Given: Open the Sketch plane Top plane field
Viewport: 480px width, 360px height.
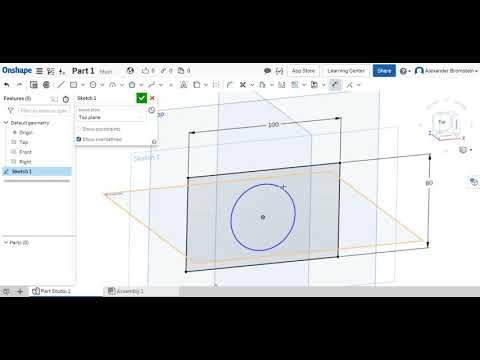Looking at the screenshot, I should coord(111,114).
